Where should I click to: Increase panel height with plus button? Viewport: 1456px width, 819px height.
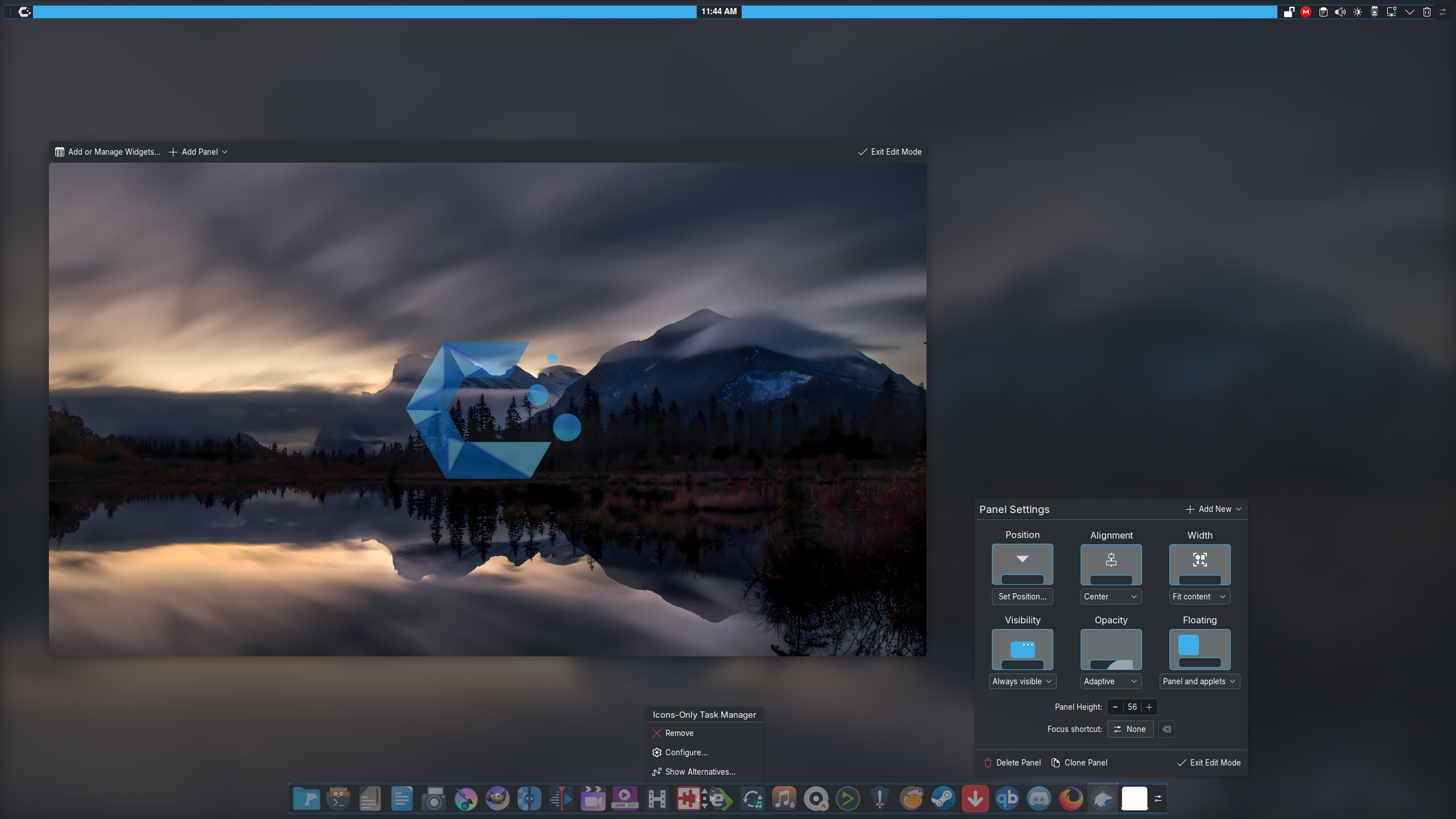[1149, 707]
